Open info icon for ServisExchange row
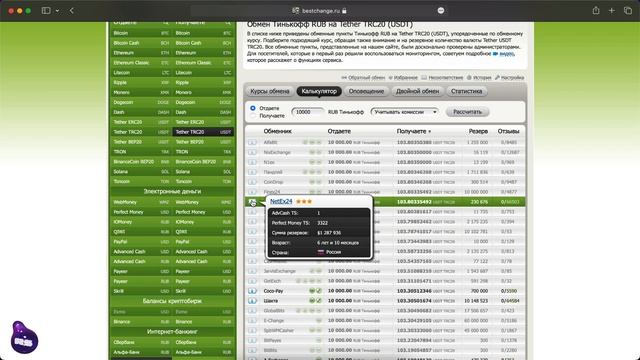The image size is (640, 360). tap(252, 271)
